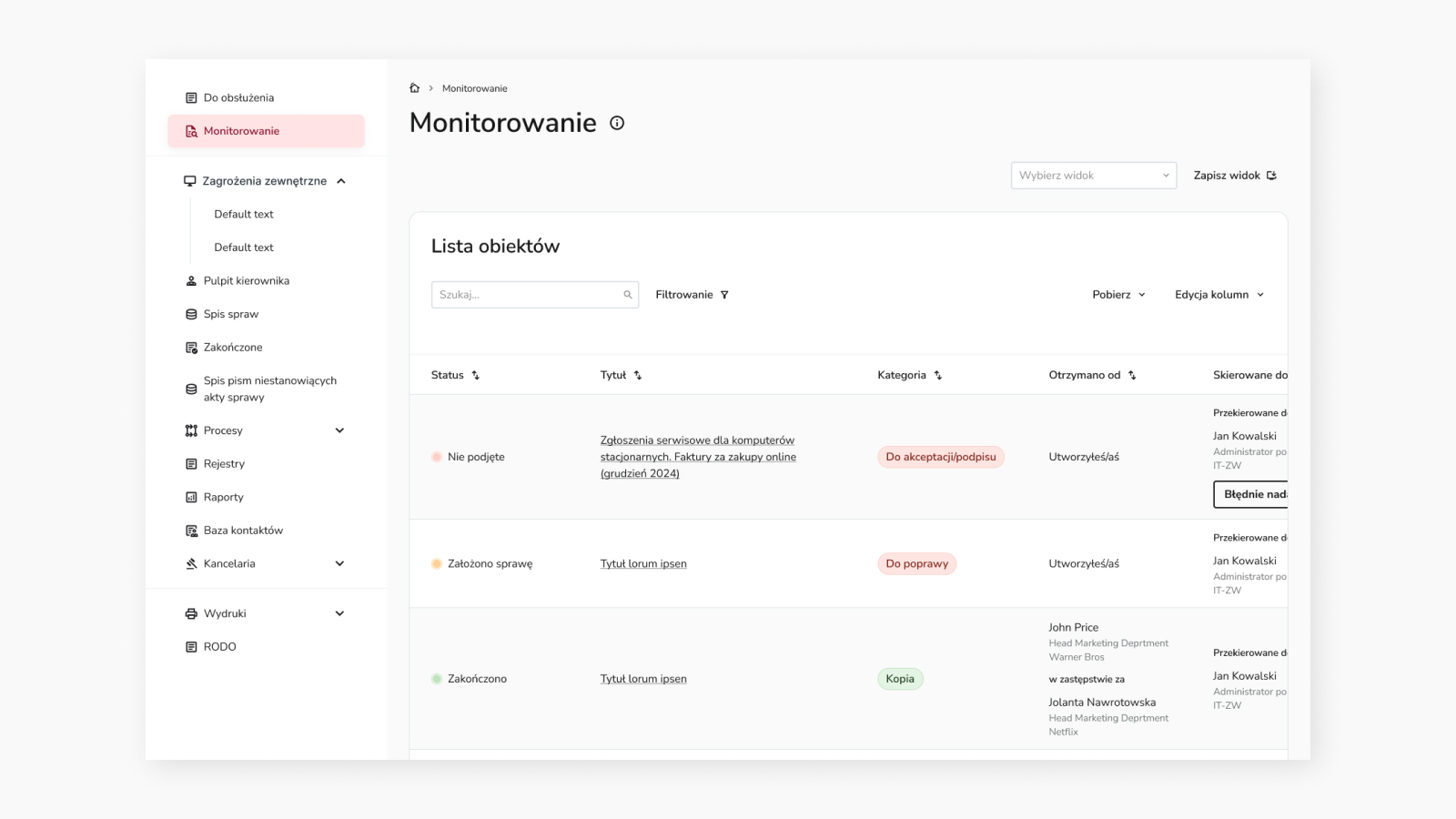Collapse Zagrożenia zewnętrzne section

341,181
